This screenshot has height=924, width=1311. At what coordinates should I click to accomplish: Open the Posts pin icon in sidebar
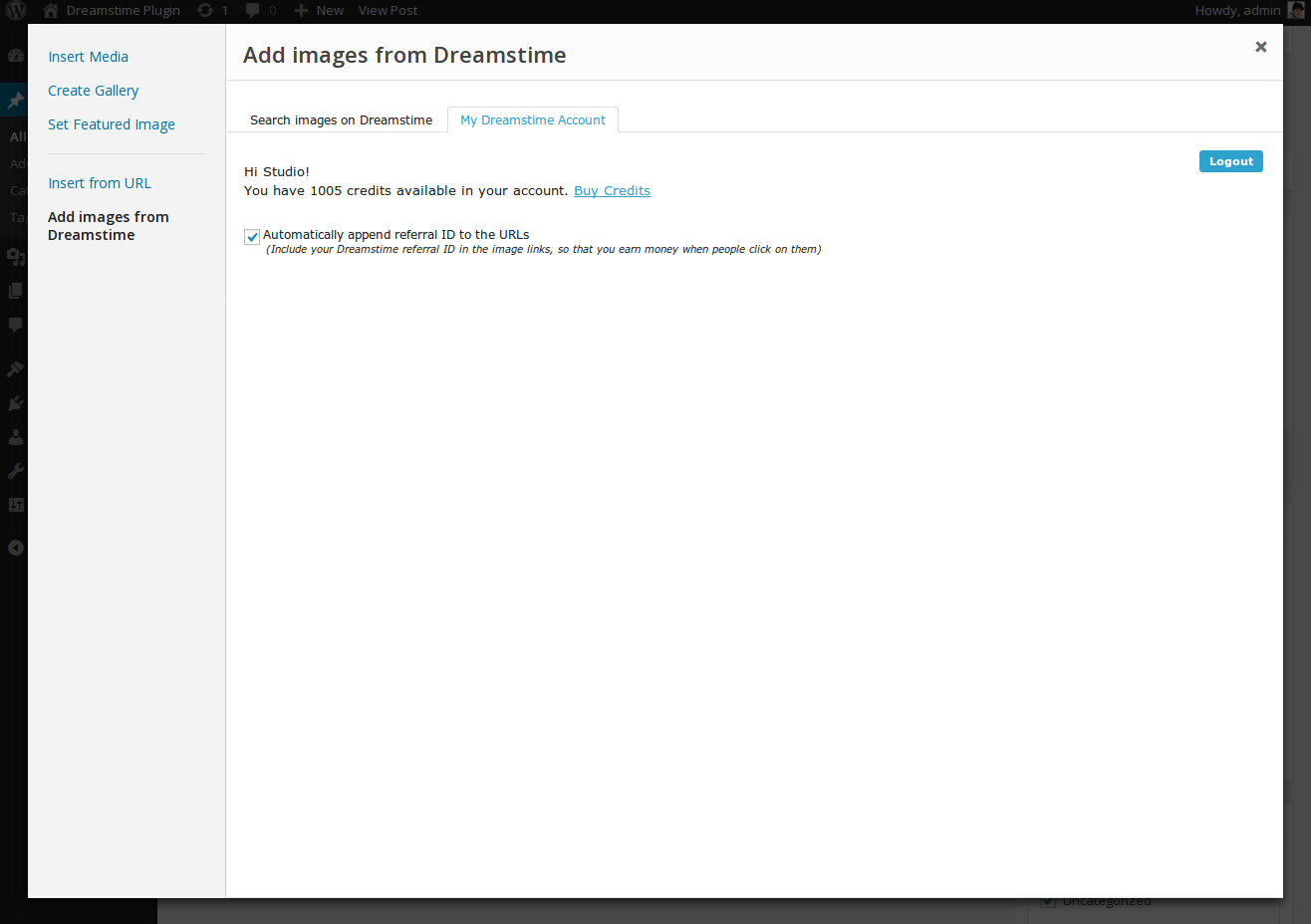point(15,101)
